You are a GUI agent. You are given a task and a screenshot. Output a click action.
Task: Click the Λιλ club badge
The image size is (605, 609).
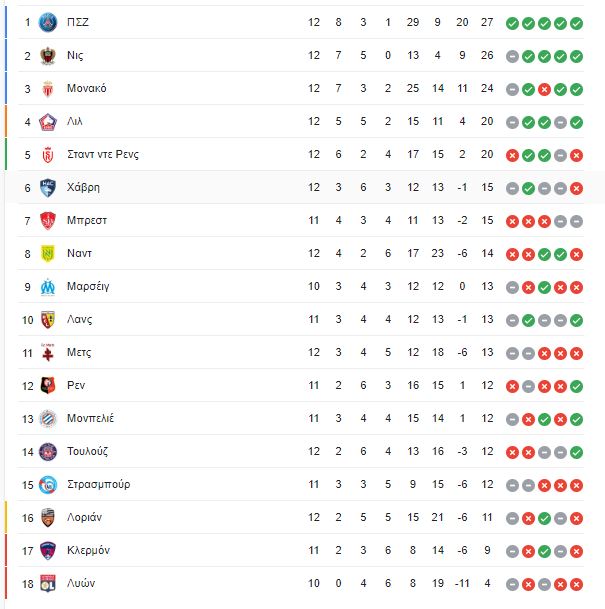tap(48, 122)
